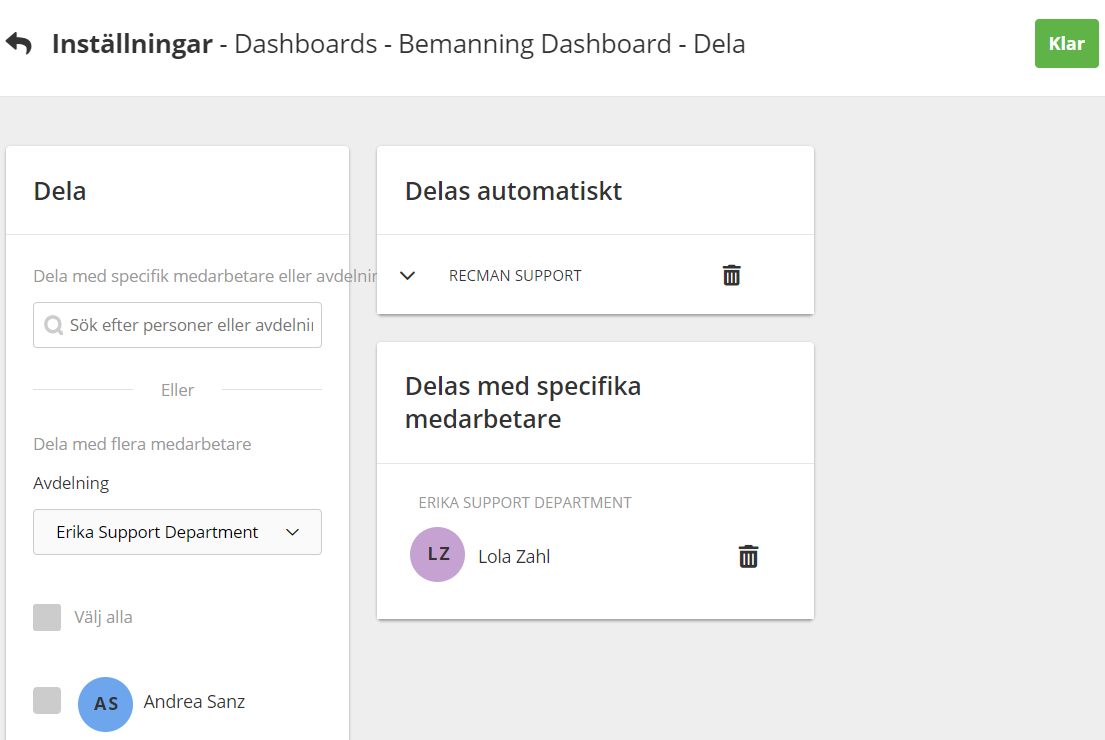Screen dimensions: 1105x740
Task: Click Lola Zahl's LZ avatar
Action: (437, 555)
